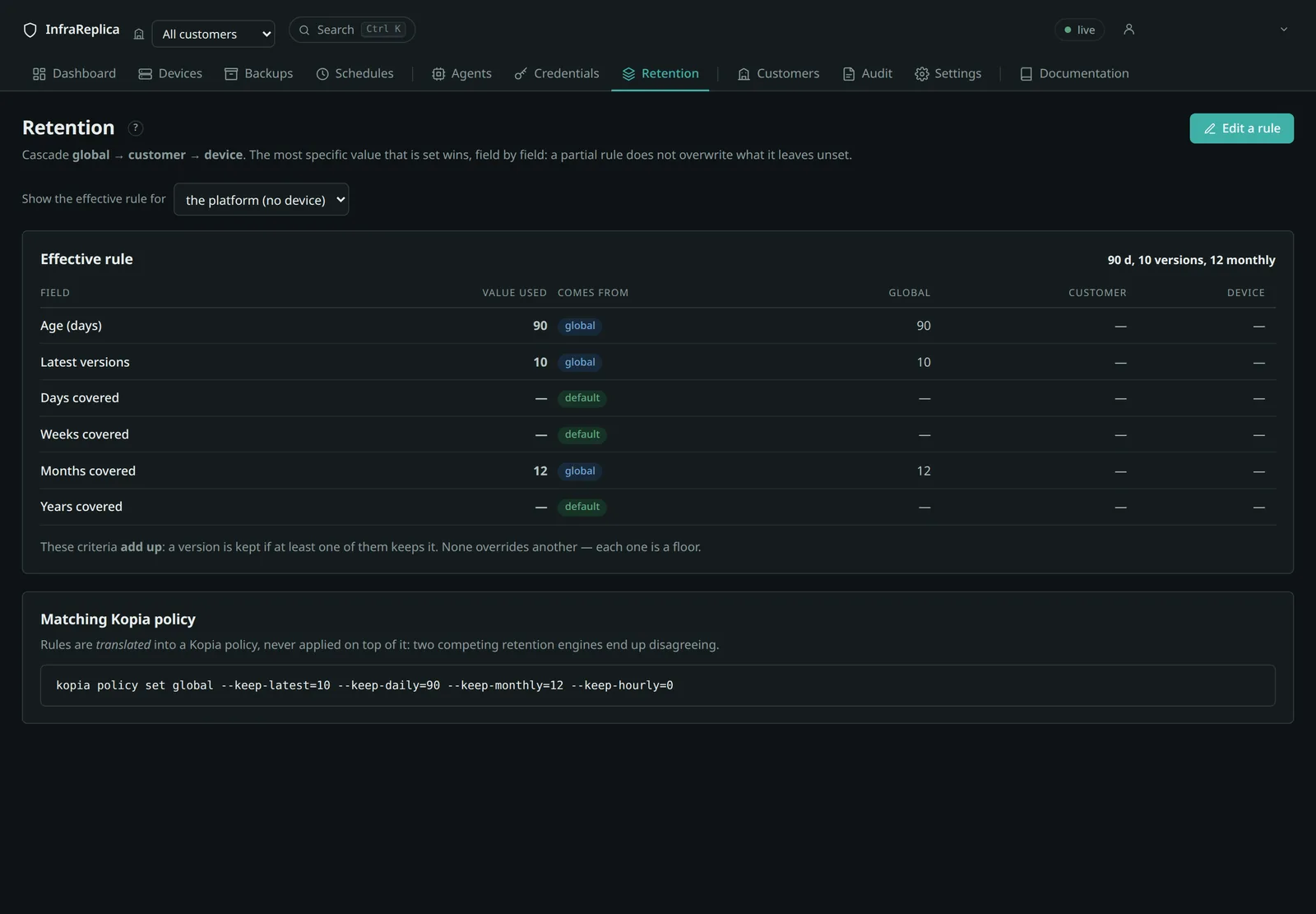Click the Matching Kopia policy heading
This screenshot has width=1316, height=914.
pos(118,619)
